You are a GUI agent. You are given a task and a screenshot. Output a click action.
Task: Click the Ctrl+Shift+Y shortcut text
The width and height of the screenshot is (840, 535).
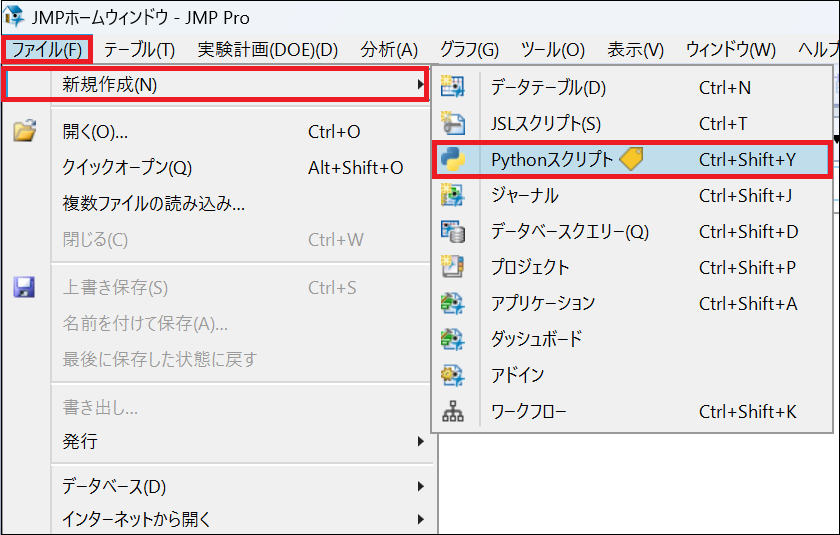point(747,160)
